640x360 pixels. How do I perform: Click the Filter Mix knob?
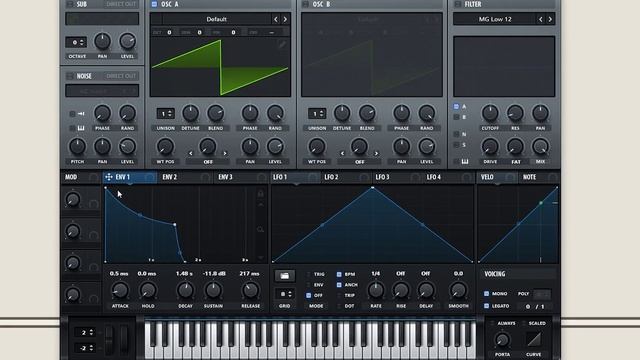pyautogui.click(x=540, y=147)
